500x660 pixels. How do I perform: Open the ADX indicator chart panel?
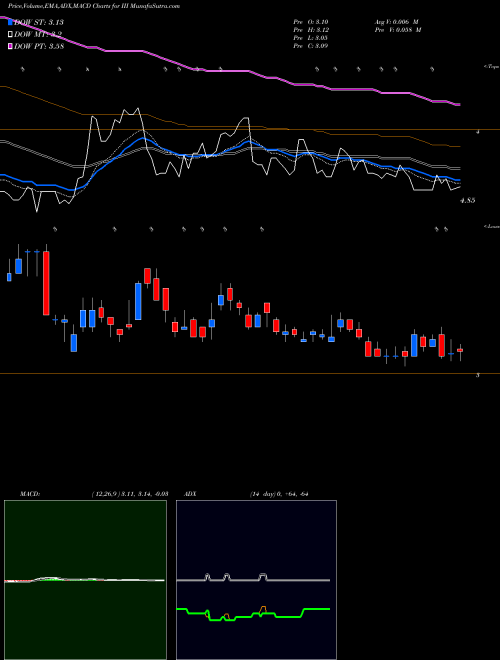coord(256,580)
